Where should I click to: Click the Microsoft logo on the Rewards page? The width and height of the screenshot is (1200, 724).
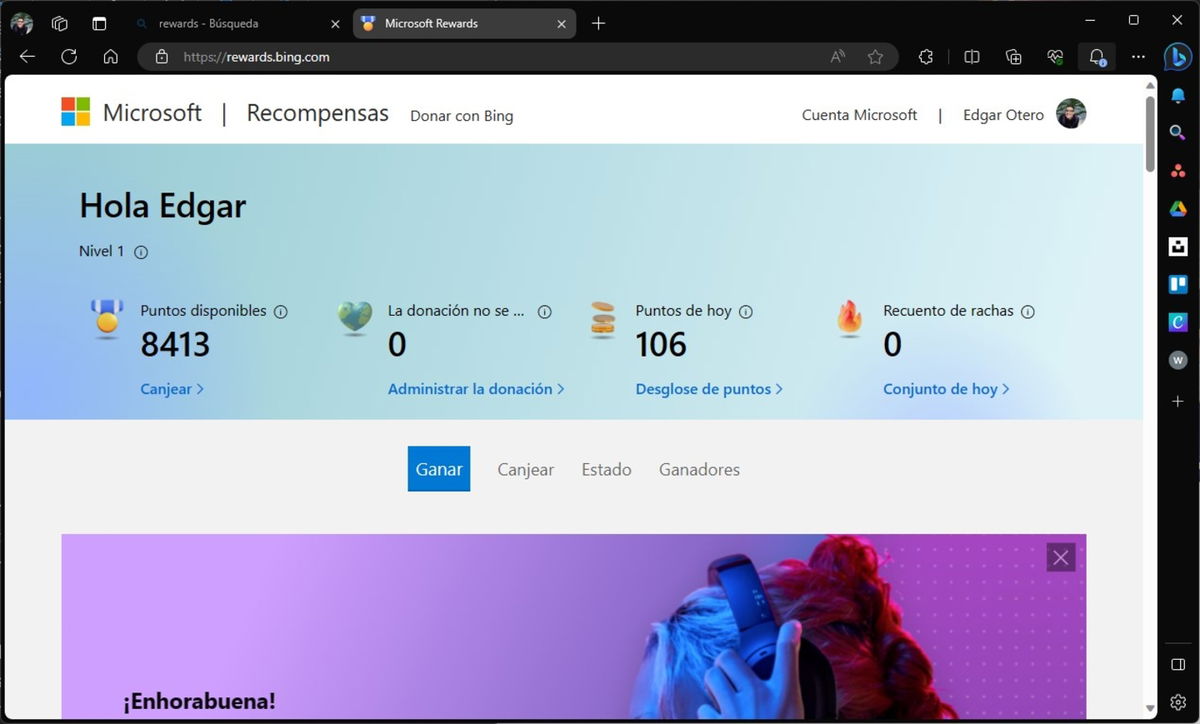[x=76, y=112]
